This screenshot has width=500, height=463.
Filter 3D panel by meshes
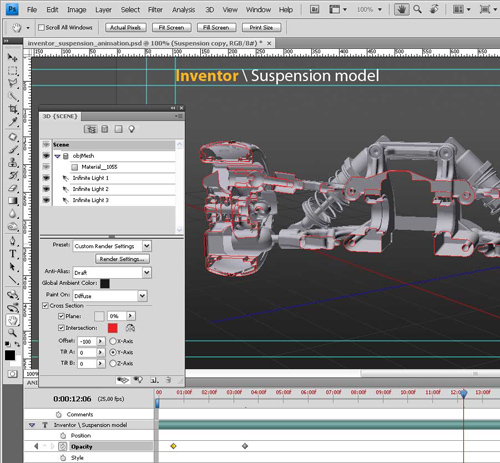click(x=105, y=129)
